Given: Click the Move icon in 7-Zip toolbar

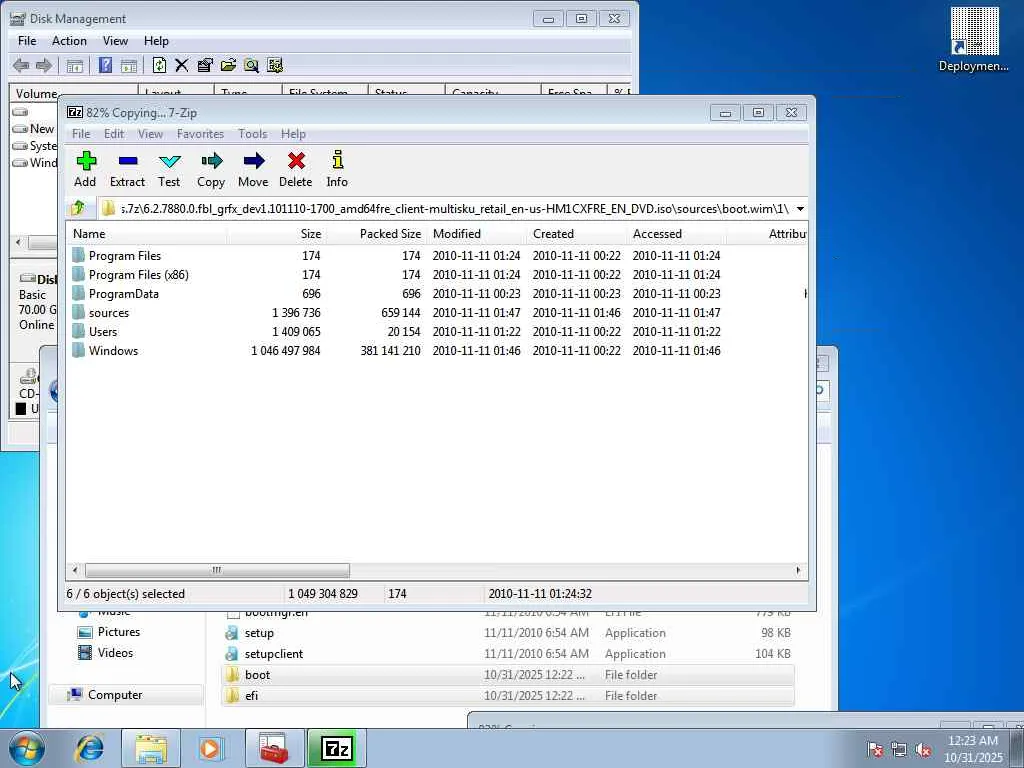Looking at the screenshot, I should click(x=253, y=169).
